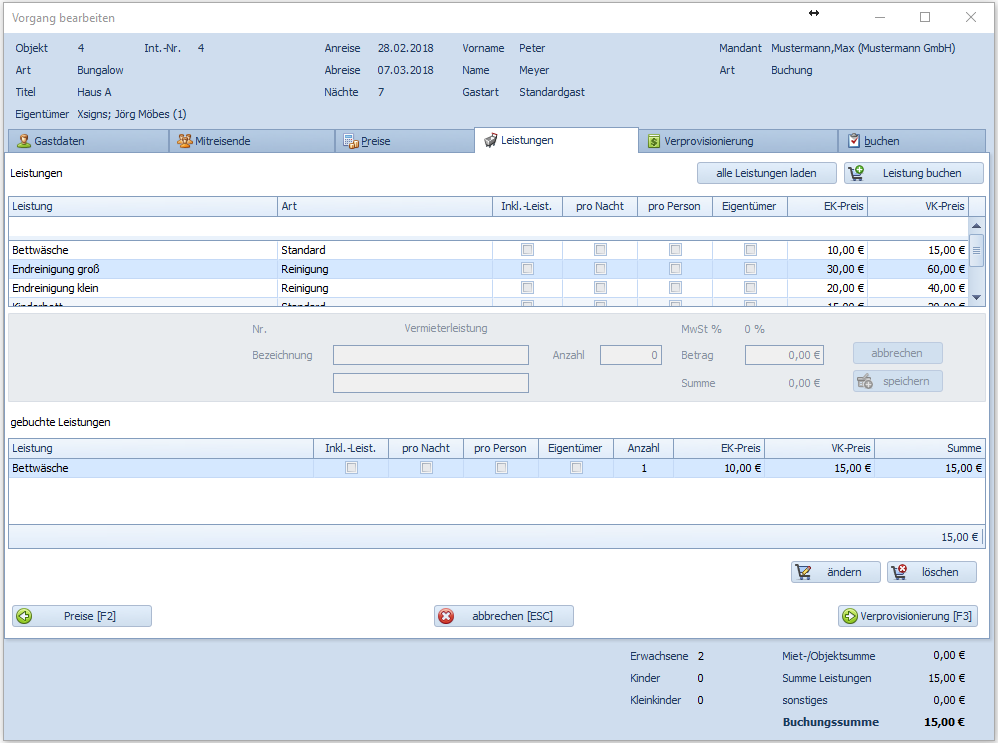Click the 60,00 € VK-Preis cell
This screenshot has height=743, width=998.
pos(918,269)
